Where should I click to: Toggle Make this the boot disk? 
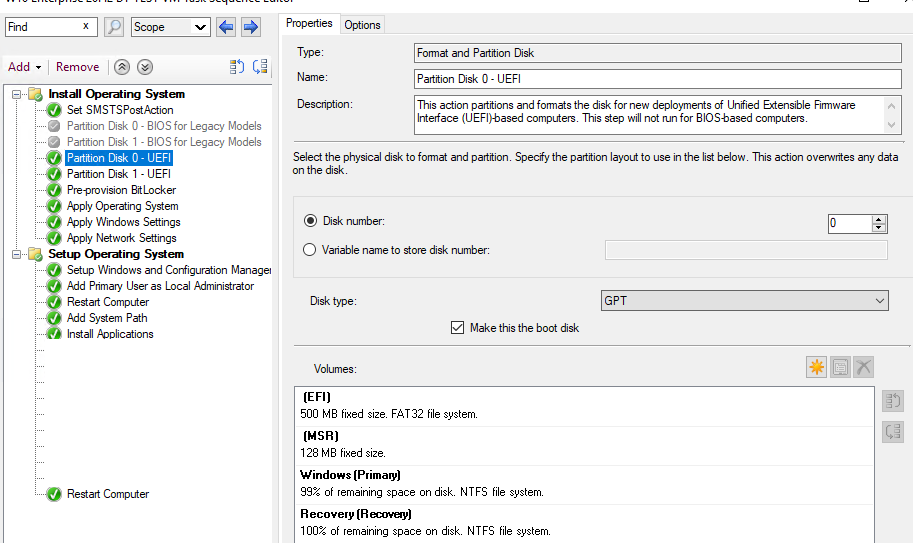point(457,328)
